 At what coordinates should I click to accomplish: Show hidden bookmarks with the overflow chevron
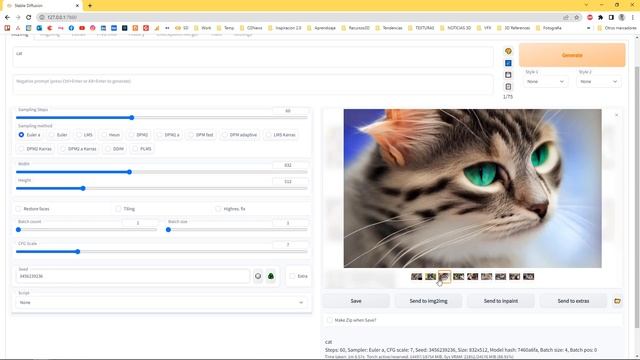589,28
